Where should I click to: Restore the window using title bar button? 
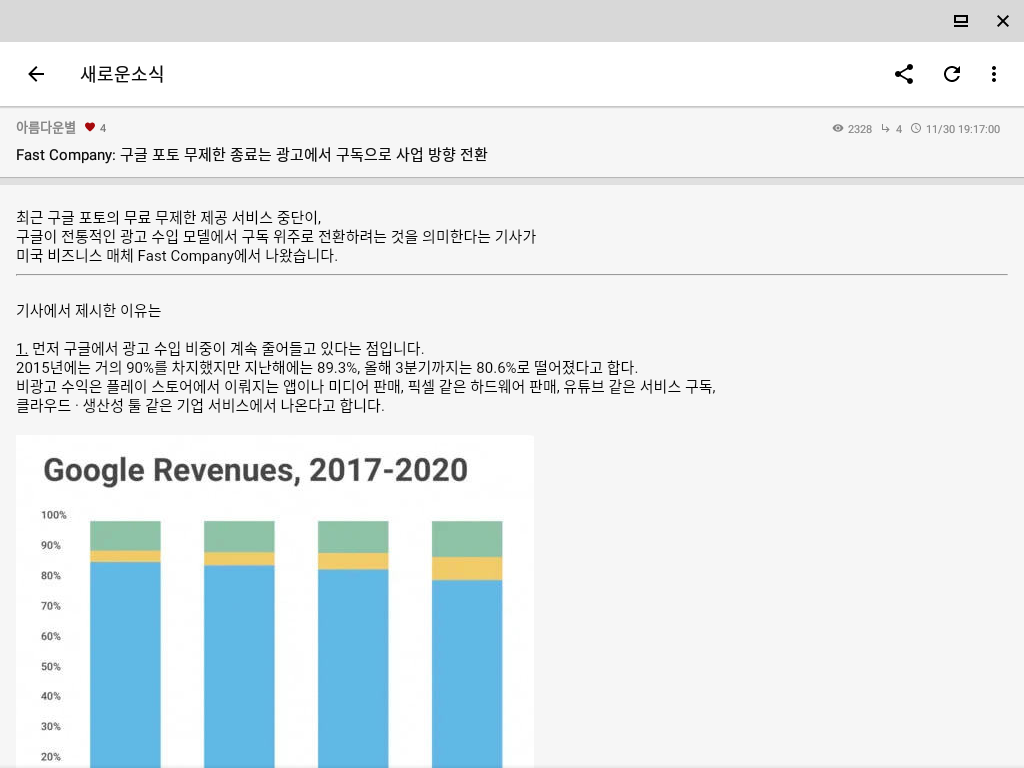coord(961,21)
